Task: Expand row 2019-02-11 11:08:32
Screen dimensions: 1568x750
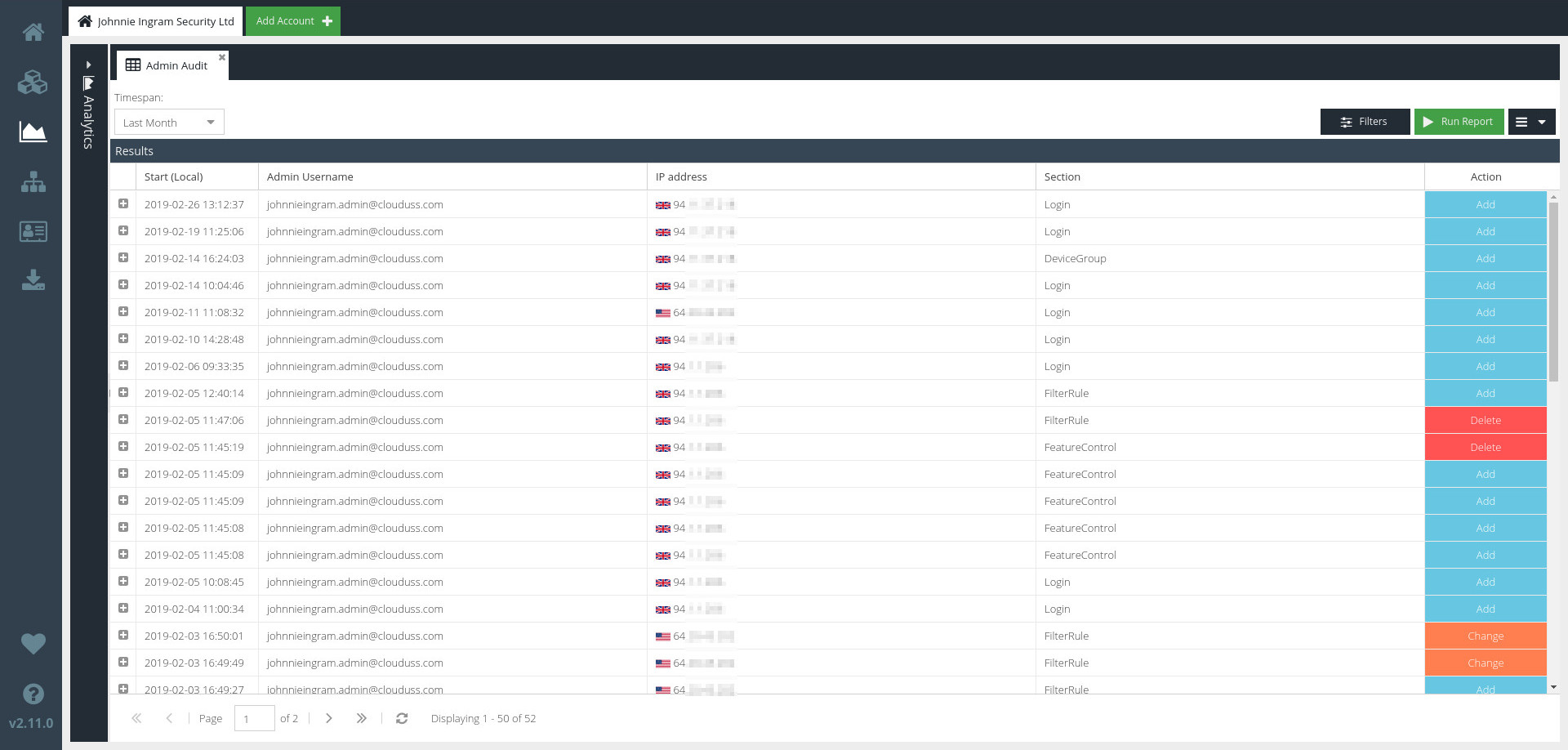Action: click(123, 311)
